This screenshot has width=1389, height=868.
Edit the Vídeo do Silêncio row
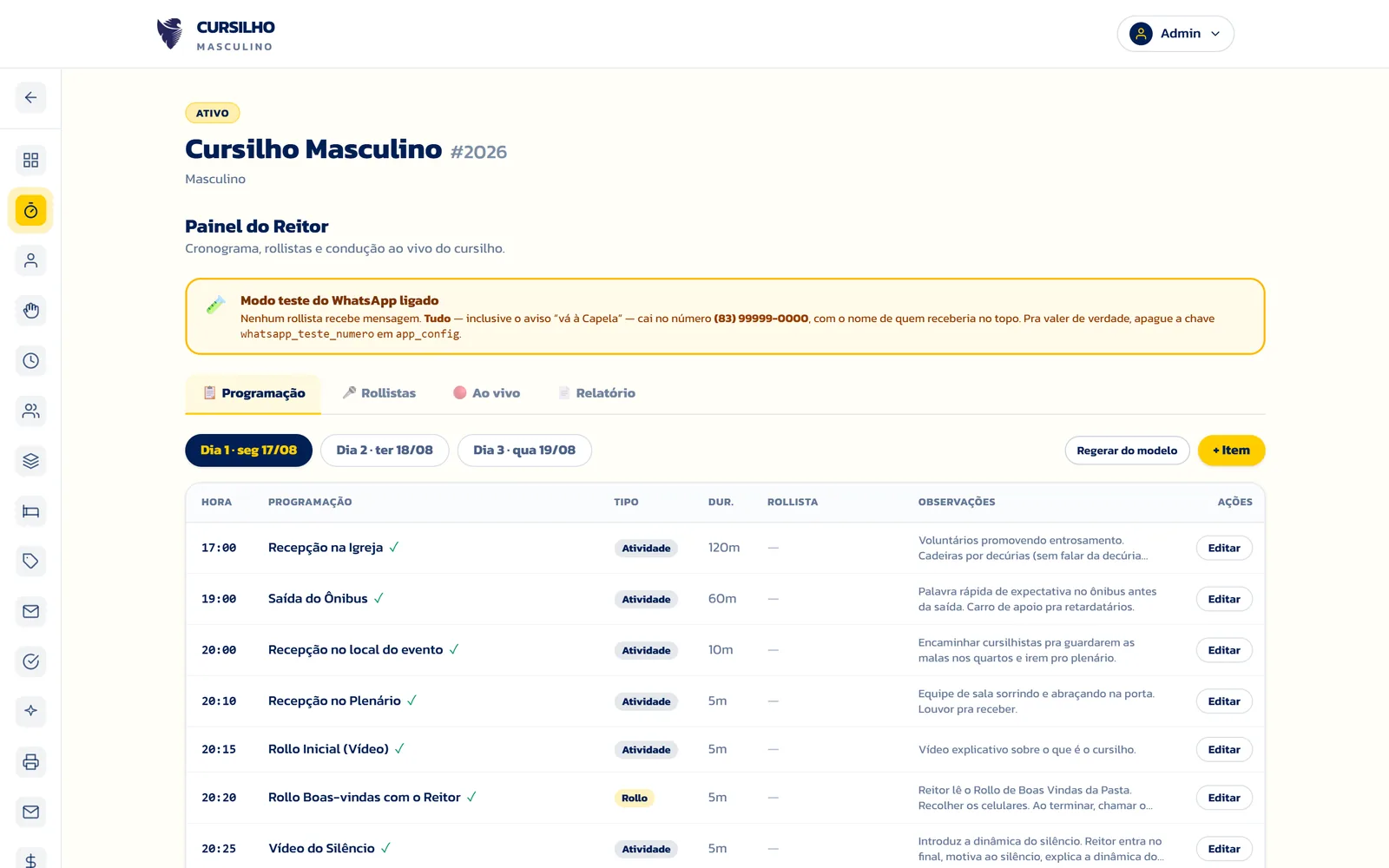pos(1224,849)
